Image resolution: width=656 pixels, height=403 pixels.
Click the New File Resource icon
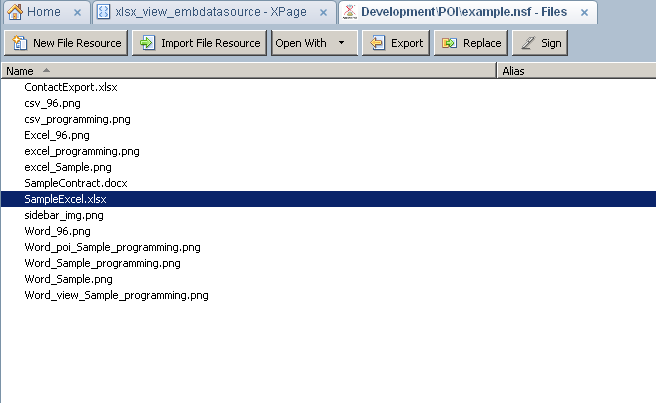(x=19, y=43)
